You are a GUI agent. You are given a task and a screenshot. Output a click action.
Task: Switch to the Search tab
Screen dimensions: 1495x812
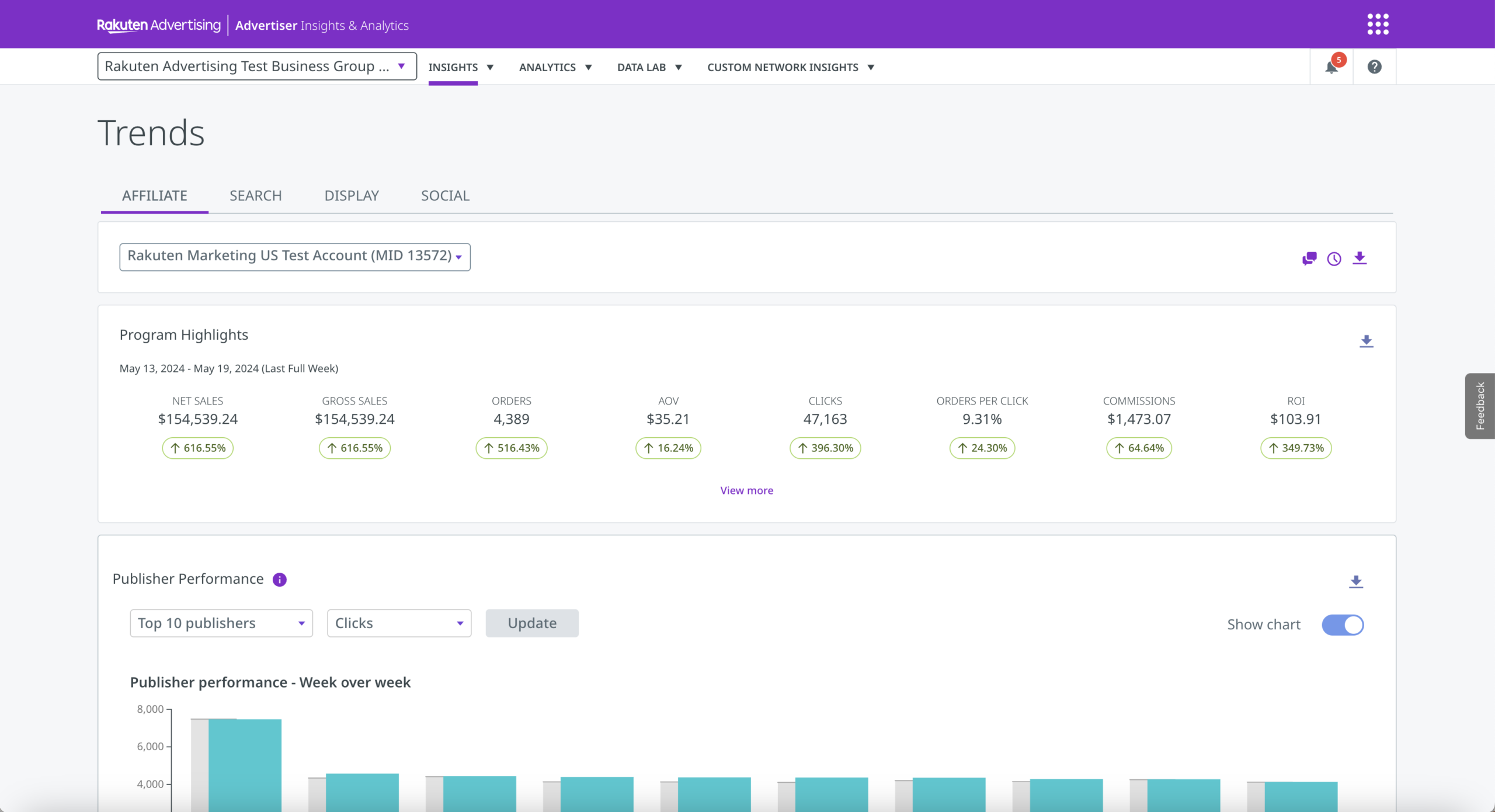255,196
